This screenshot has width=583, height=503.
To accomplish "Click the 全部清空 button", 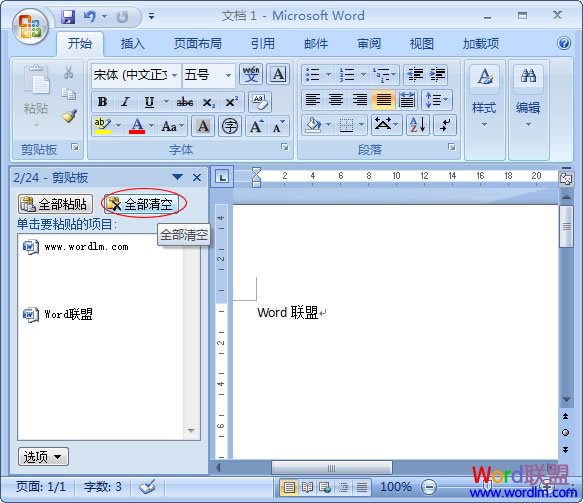I will 141,204.
